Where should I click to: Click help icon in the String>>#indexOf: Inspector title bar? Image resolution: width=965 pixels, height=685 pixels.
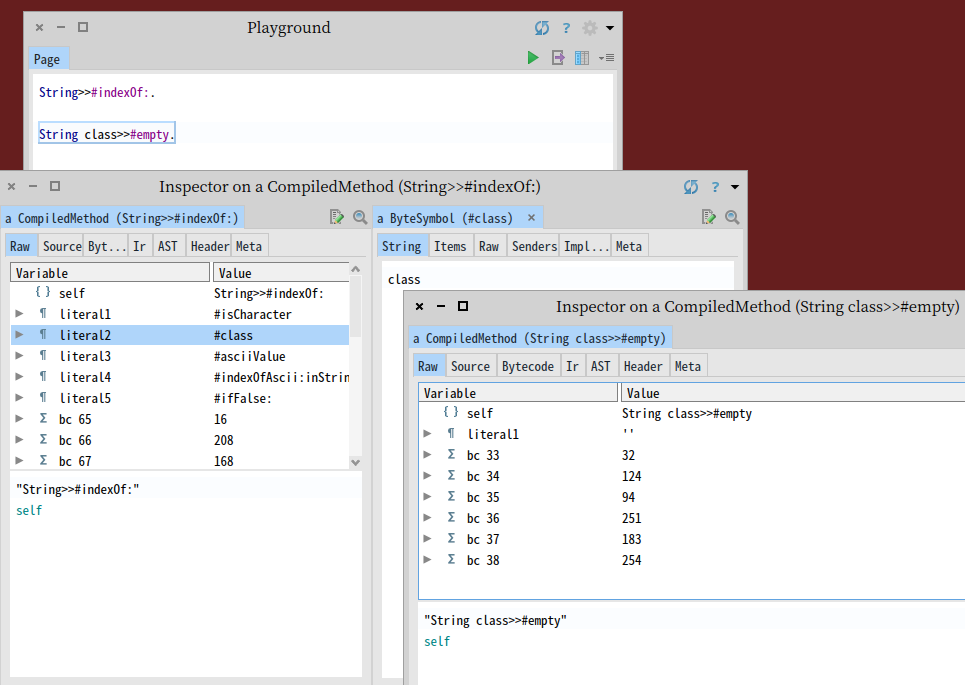coord(715,187)
